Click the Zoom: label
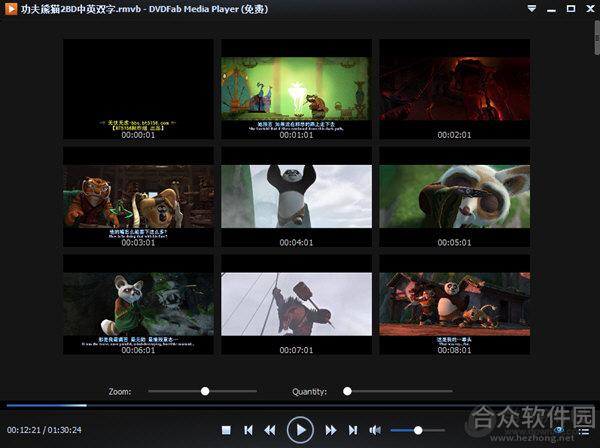The width and height of the screenshot is (600, 448). tap(120, 391)
